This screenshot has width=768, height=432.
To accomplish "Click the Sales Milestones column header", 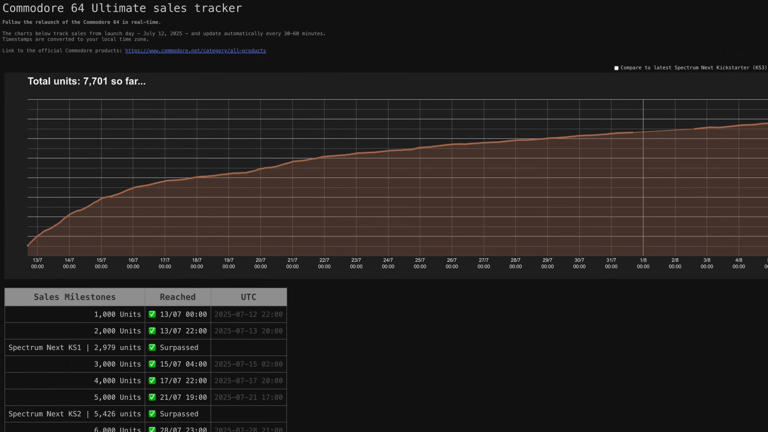I will click(75, 297).
